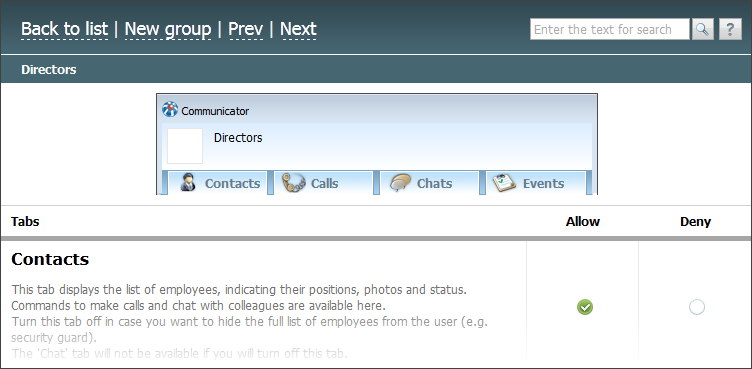Screen dimensions: 752x369
Task: Go to Next group
Action: tap(298, 29)
